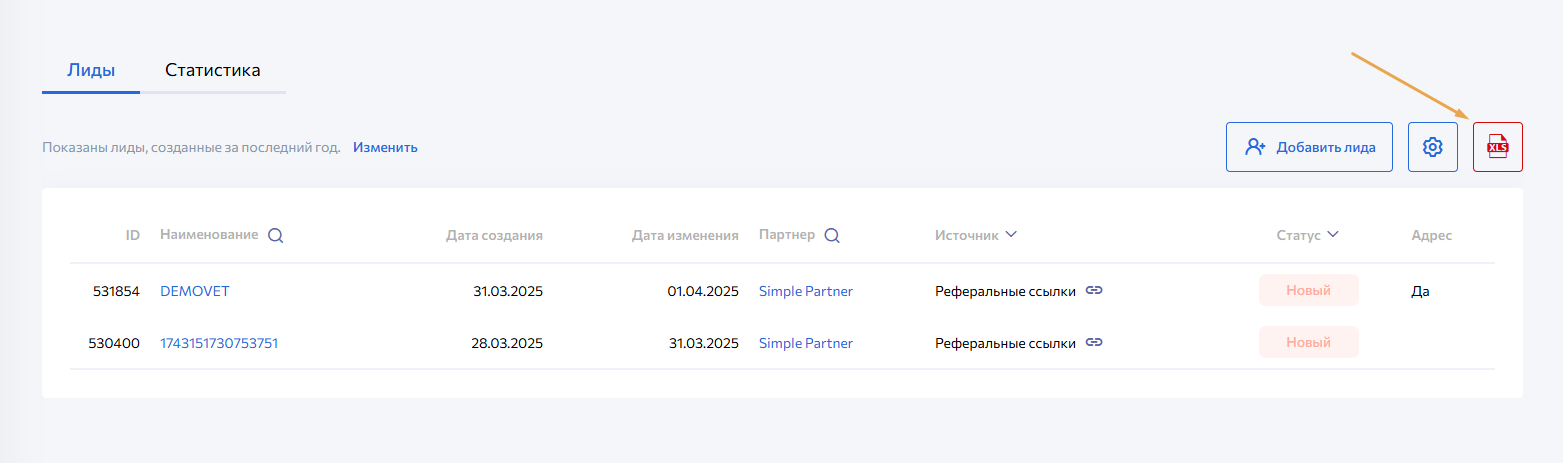Click the link icon in the 530400 row
The height and width of the screenshot is (463, 1563).
(1094, 343)
